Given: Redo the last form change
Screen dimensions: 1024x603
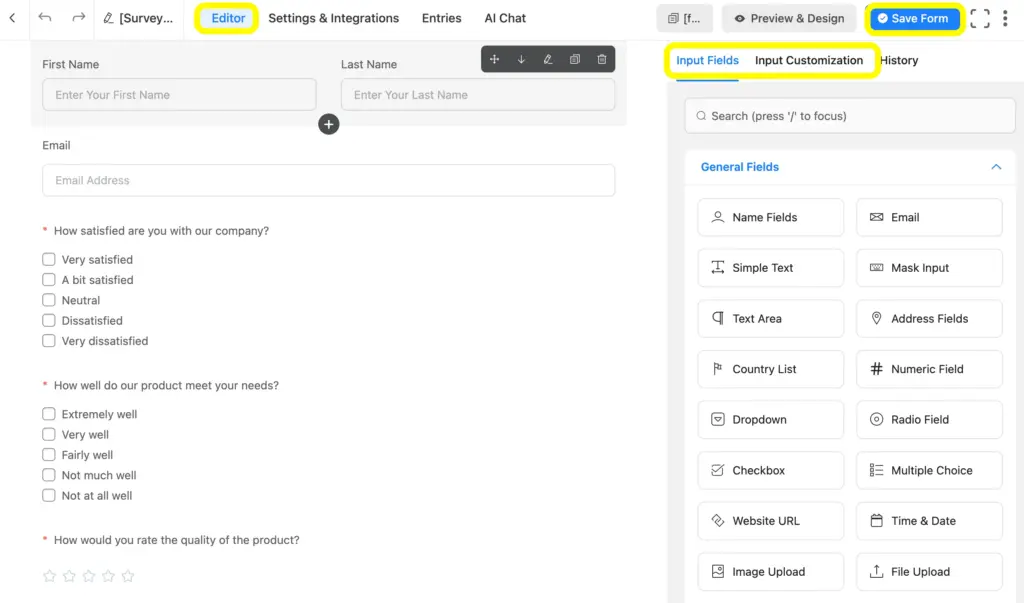Looking at the screenshot, I should point(78,18).
